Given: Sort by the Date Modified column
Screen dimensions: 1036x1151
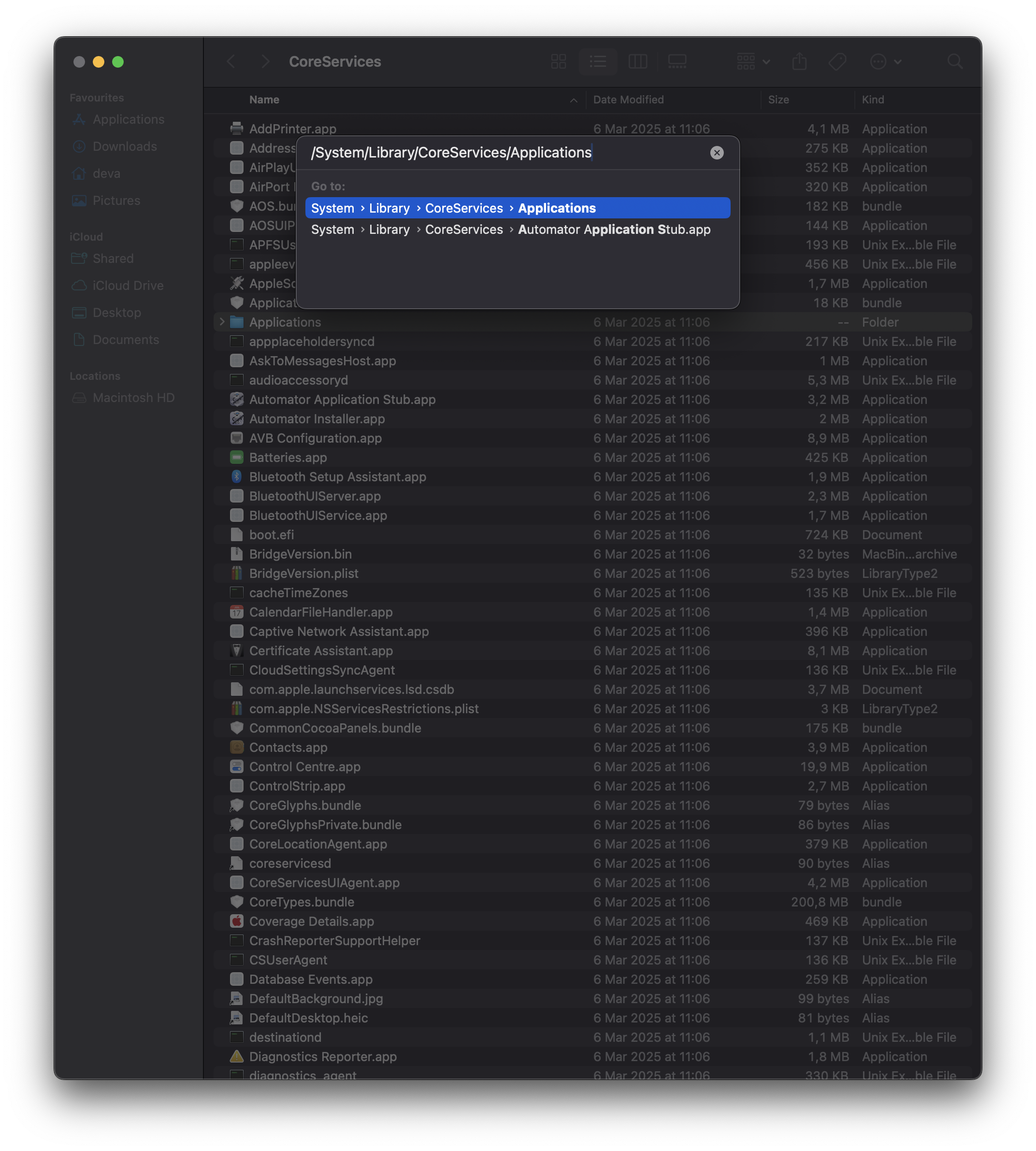Looking at the screenshot, I should click(x=629, y=100).
